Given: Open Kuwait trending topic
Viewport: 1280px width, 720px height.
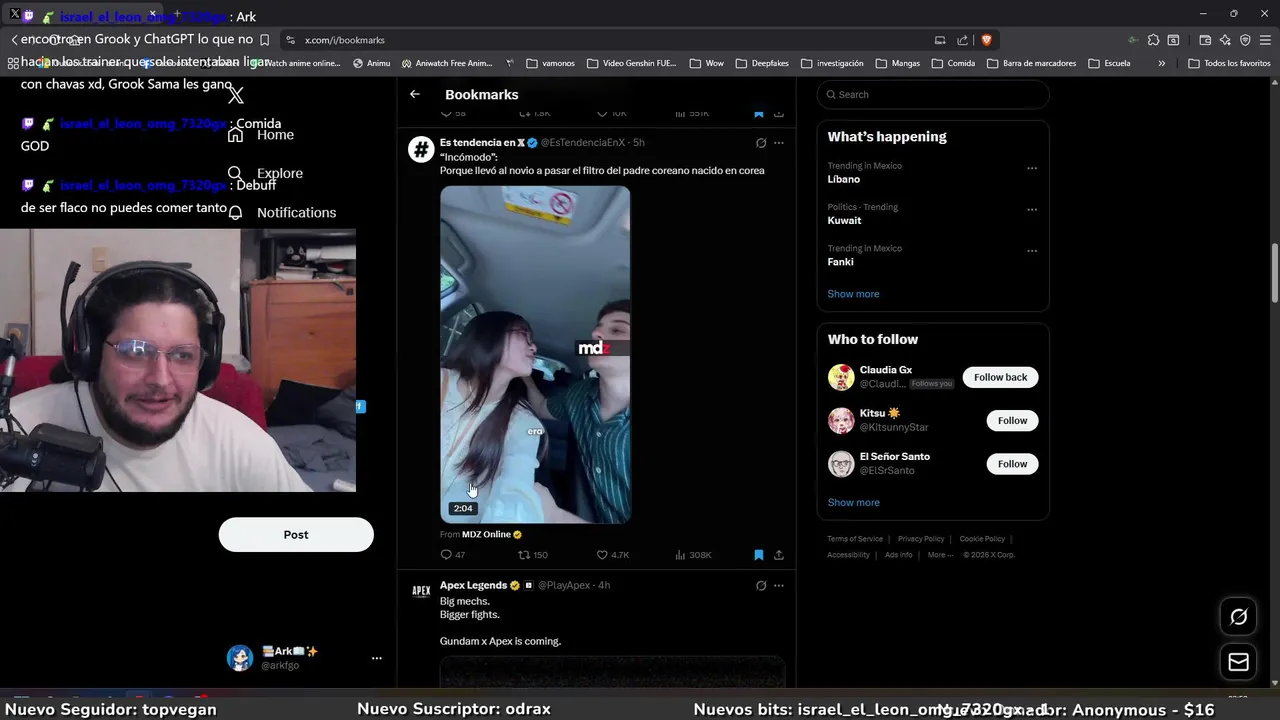Looking at the screenshot, I should [844, 220].
